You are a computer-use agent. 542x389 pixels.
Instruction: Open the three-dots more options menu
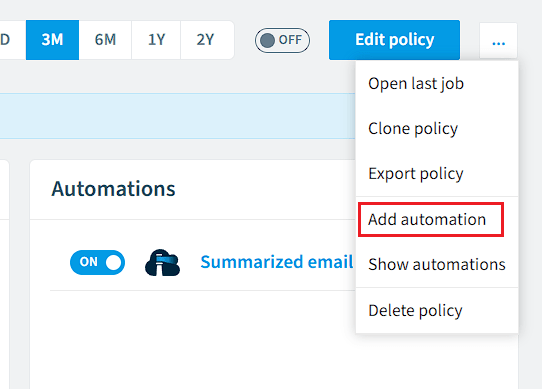[498, 40]
